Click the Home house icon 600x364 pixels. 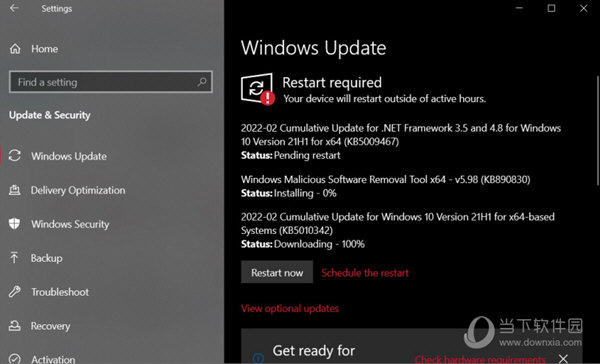coord(15,49)
